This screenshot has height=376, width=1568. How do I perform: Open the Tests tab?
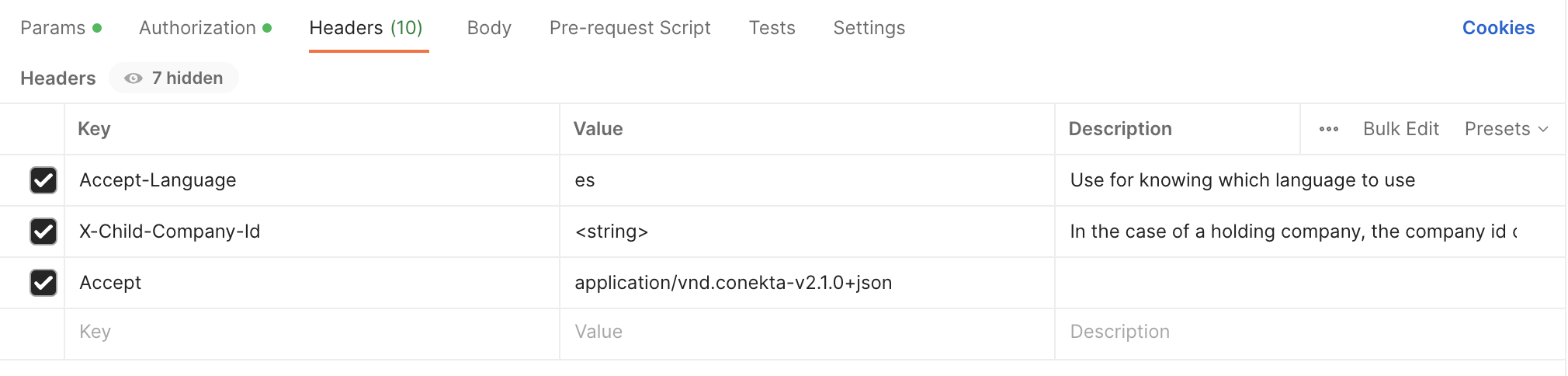pos(772,28)
